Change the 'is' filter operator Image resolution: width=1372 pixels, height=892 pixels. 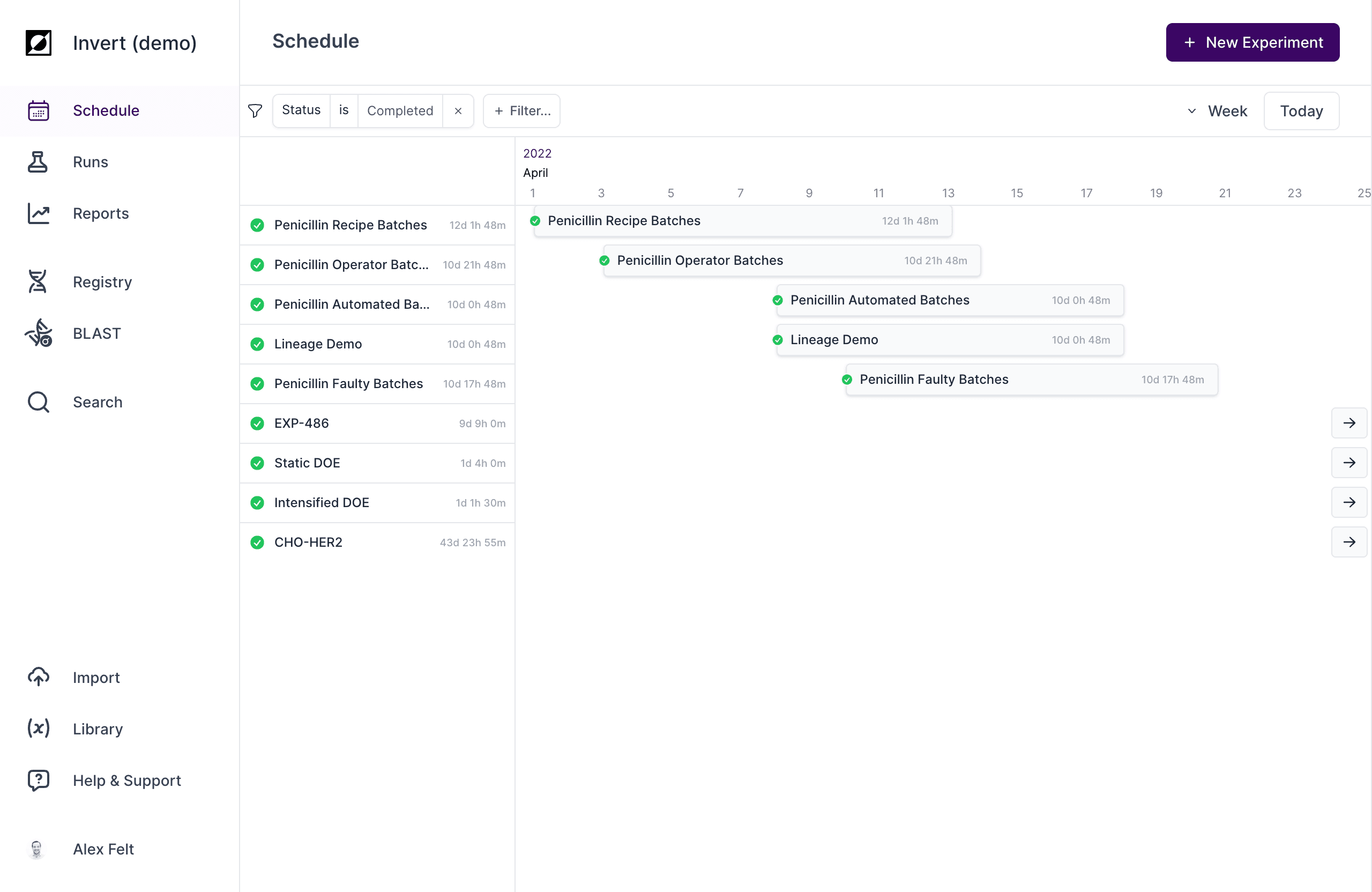344,111
